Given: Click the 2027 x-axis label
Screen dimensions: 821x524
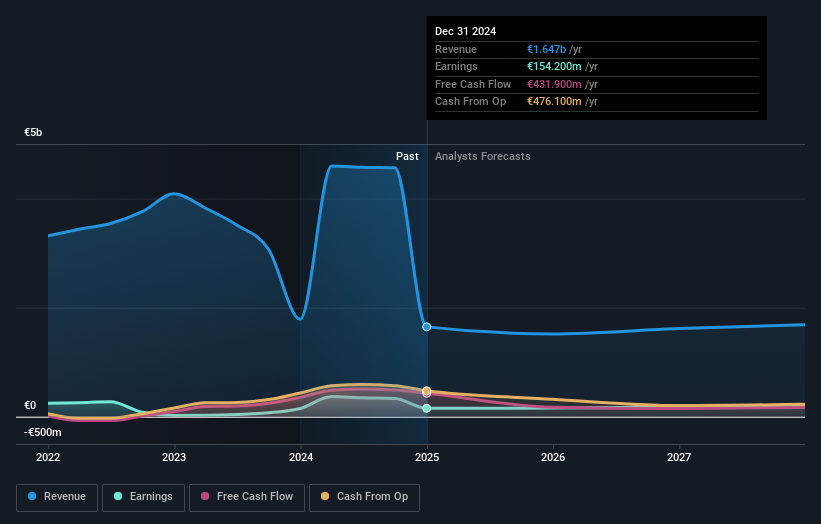Looking at the screenshot, I should (679, 457).
